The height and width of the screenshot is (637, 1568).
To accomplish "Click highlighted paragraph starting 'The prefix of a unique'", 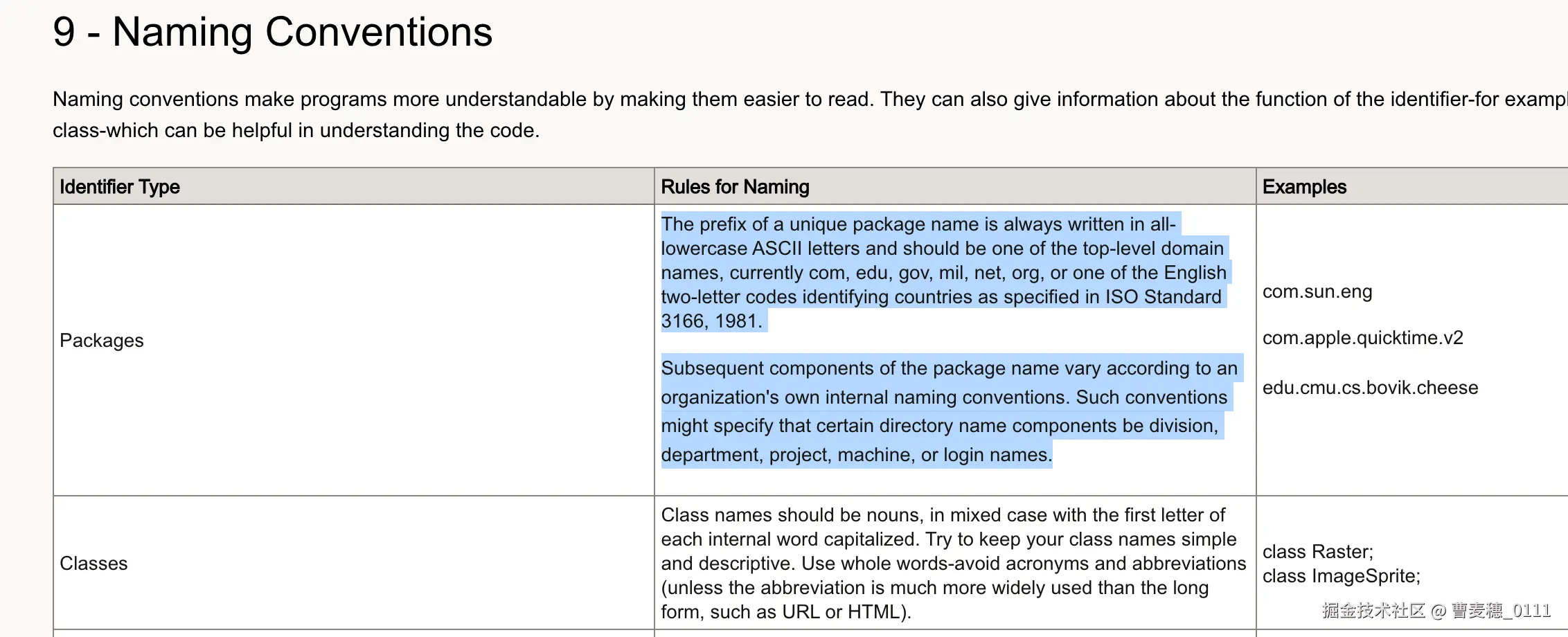I will (945, 272).
